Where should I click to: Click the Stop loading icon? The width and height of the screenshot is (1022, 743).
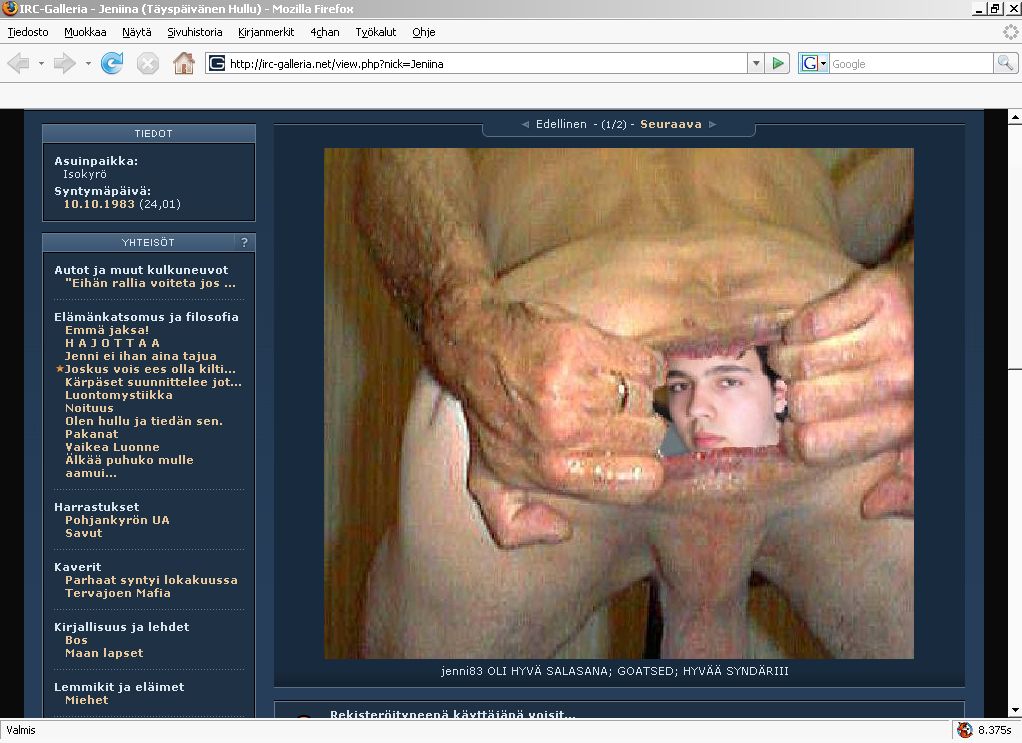click(x=148, y=64)
